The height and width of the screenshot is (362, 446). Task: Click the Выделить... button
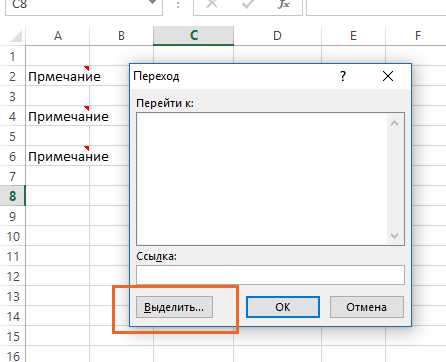click(174, 307)
